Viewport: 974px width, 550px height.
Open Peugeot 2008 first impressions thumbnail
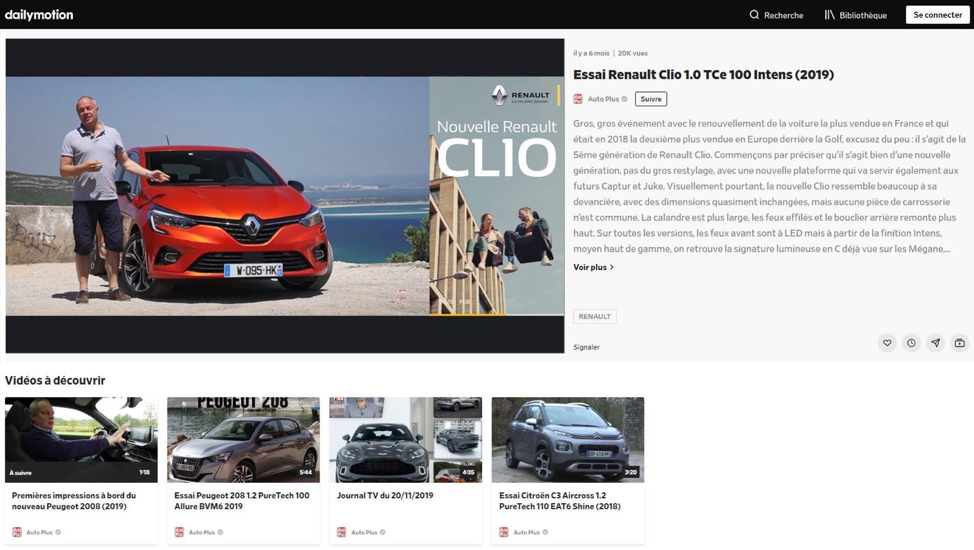click(81, 440)
